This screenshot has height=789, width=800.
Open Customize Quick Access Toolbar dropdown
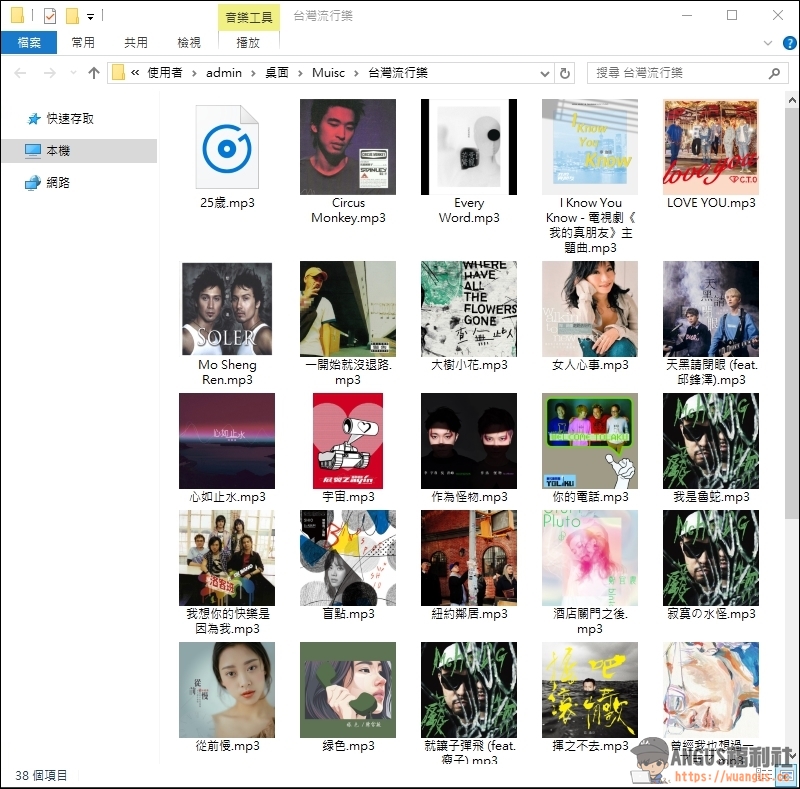pyautogui.click(x=90, y=16)
